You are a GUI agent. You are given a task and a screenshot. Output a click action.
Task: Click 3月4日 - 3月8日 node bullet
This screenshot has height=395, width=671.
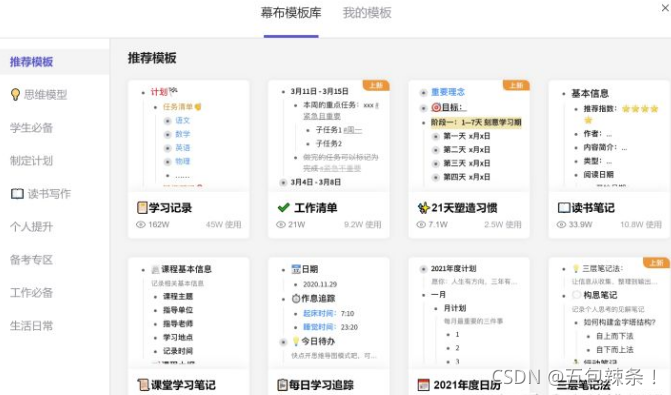(x=283, y=183)
